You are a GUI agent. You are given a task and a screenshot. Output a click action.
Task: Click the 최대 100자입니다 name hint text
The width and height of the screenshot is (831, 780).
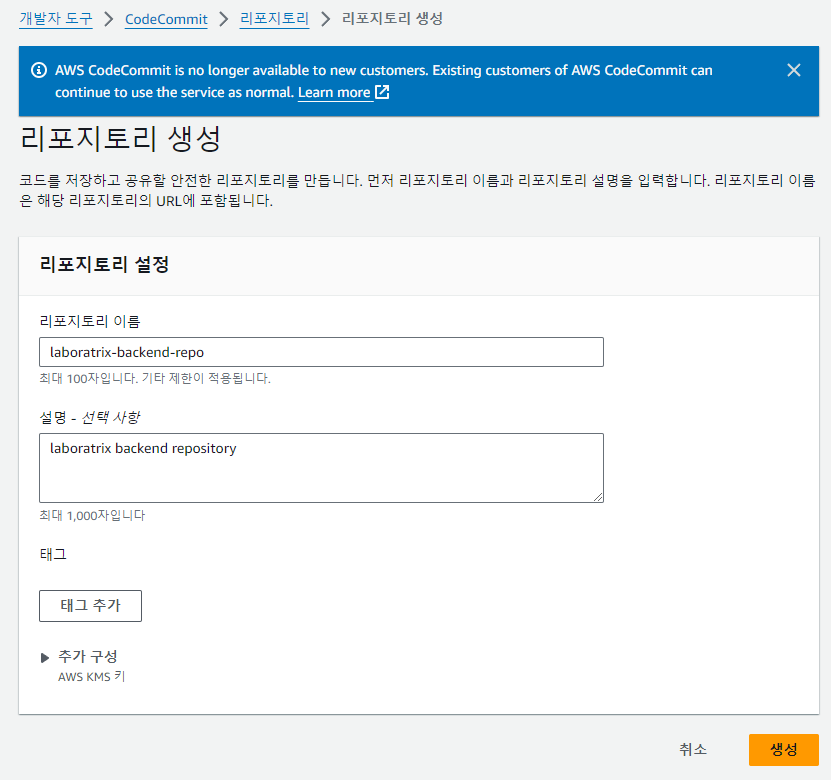point(155,378)
